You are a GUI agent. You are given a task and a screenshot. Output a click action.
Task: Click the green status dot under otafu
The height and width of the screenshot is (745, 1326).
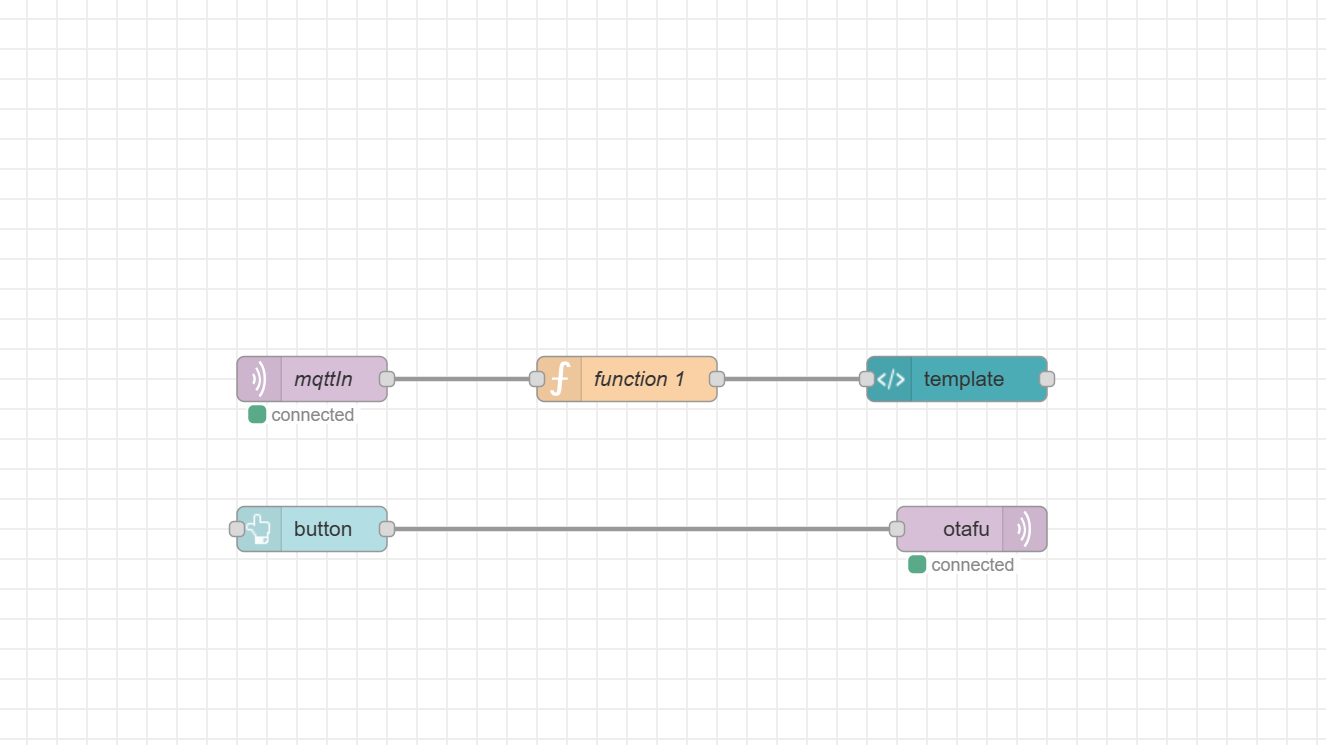[917, 564]
